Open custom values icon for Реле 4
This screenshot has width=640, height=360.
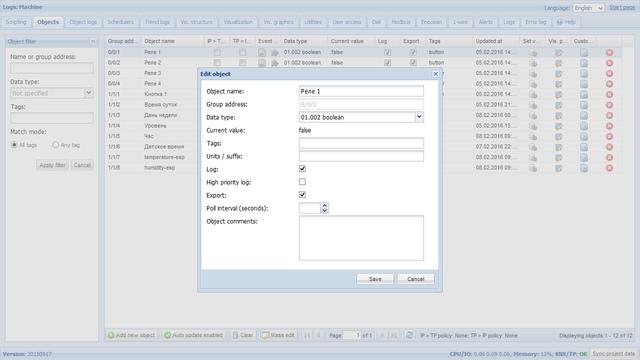584,84
